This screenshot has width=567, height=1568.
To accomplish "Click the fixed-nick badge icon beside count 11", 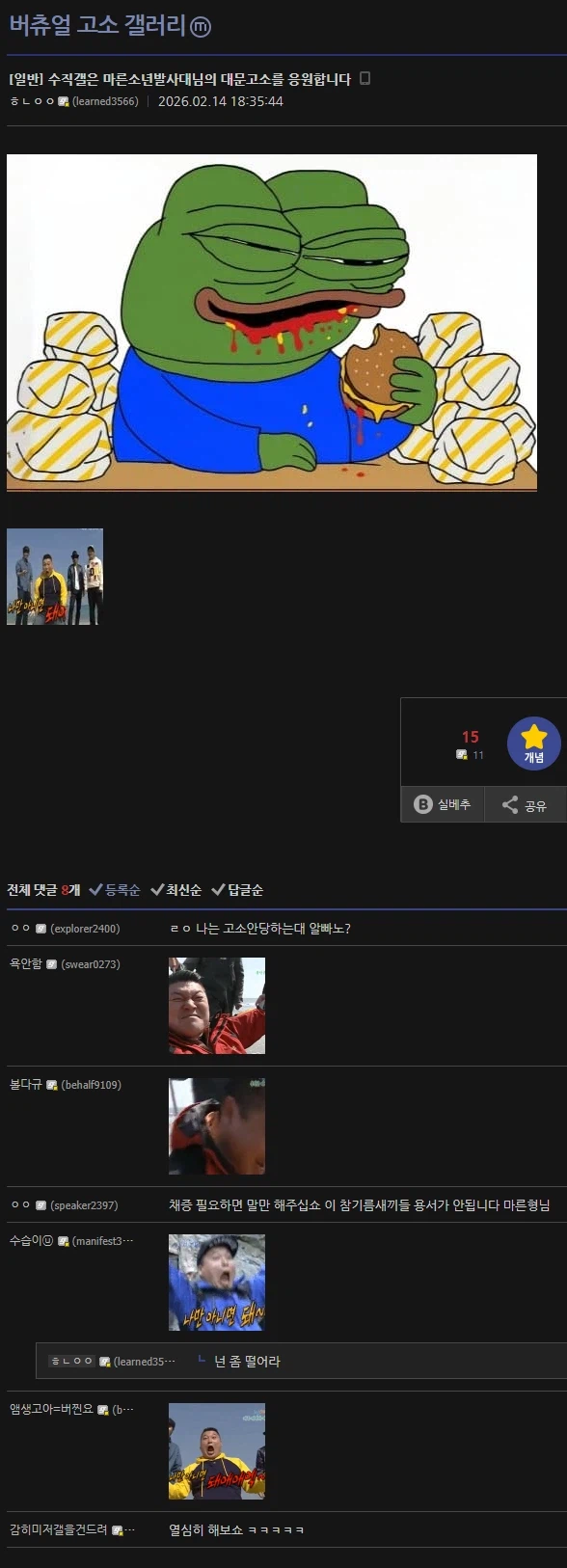I will point(462,755).
